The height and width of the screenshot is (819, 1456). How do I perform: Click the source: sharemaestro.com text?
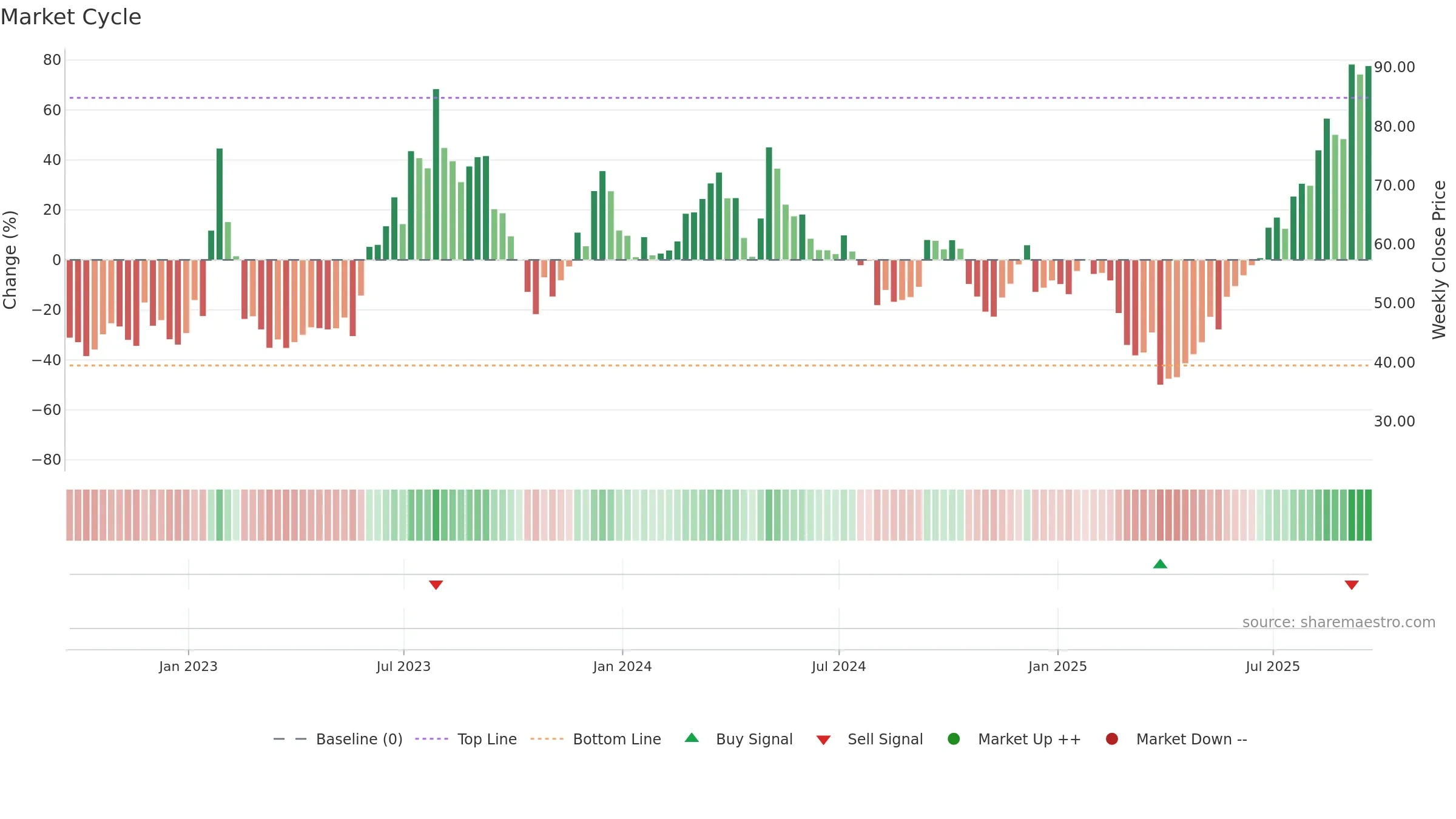coord(1339,622)
